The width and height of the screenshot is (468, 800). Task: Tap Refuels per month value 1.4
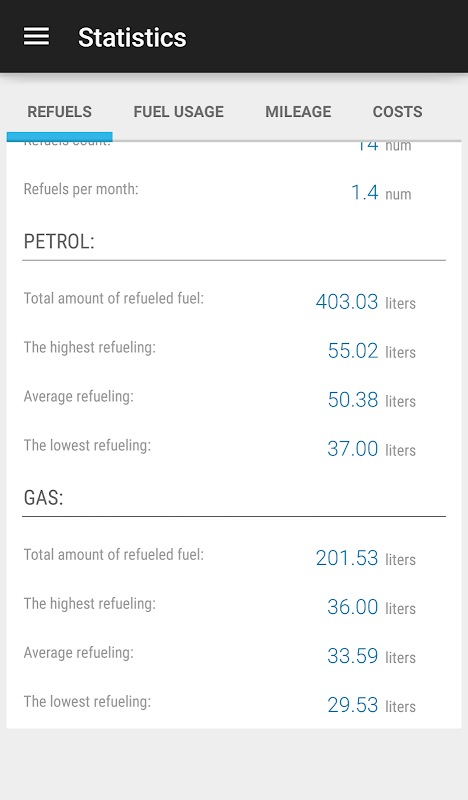365,192
